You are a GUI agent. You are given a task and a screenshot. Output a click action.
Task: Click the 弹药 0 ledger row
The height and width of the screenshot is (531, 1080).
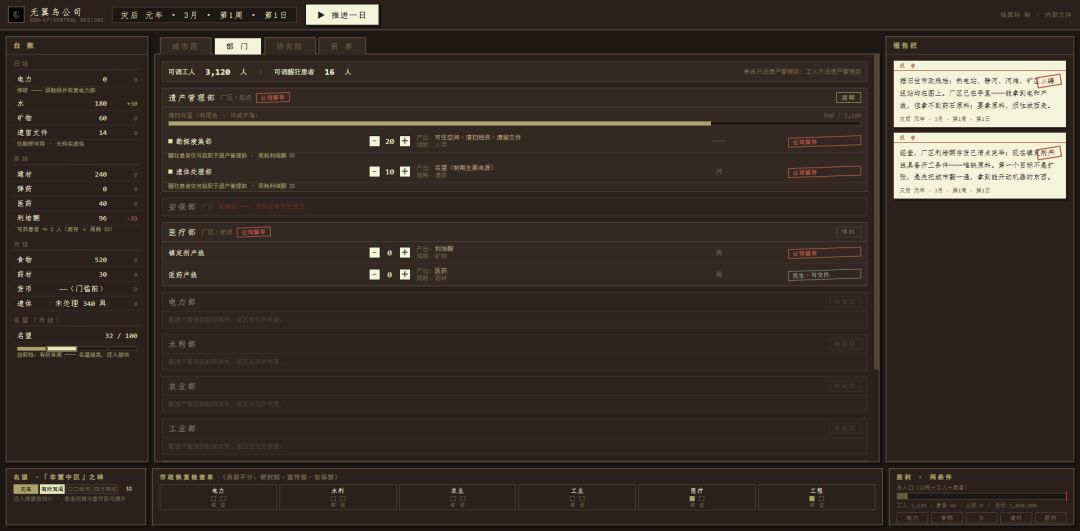[77, 189]
